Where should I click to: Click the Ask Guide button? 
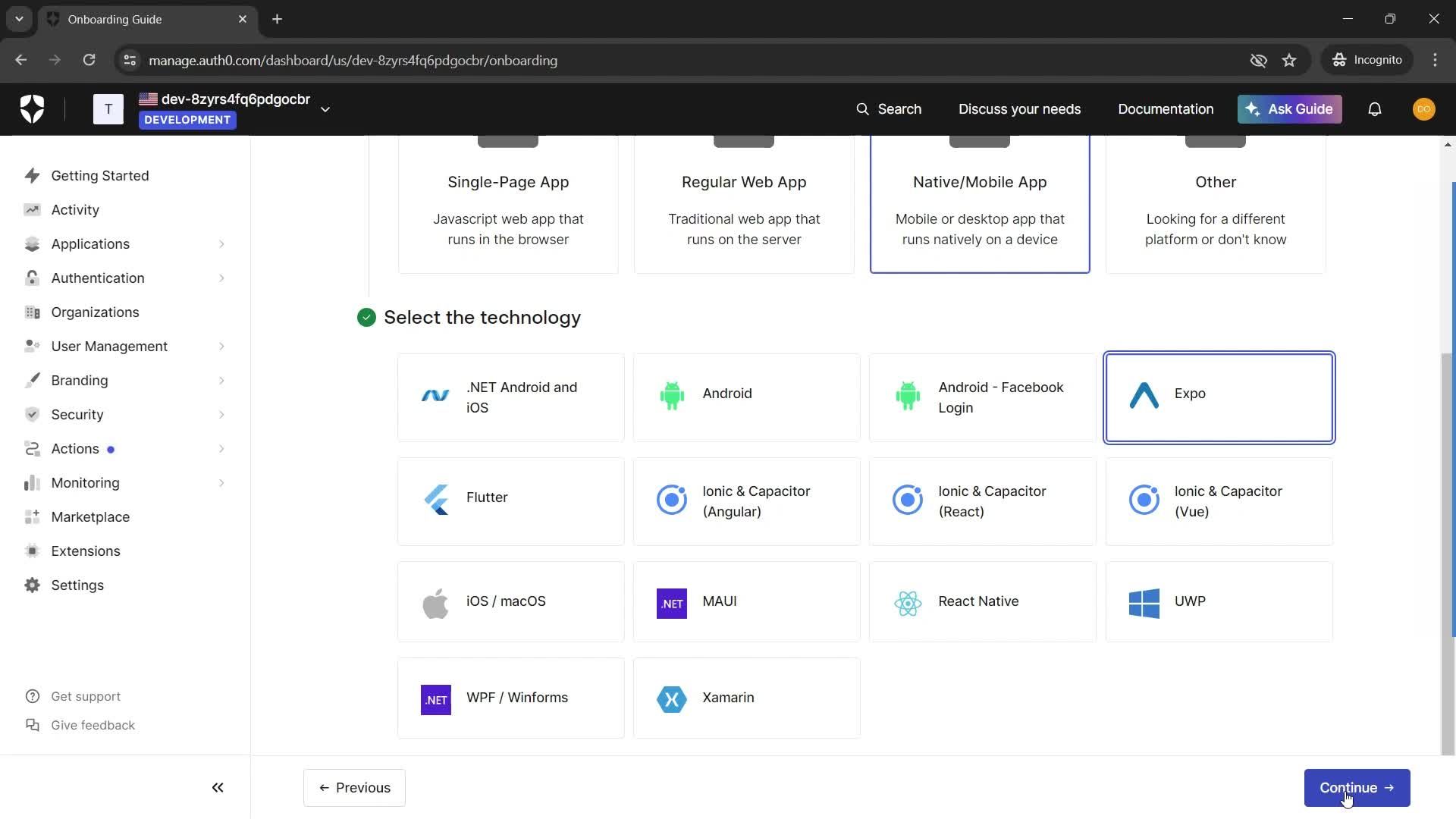[1289, 109]
